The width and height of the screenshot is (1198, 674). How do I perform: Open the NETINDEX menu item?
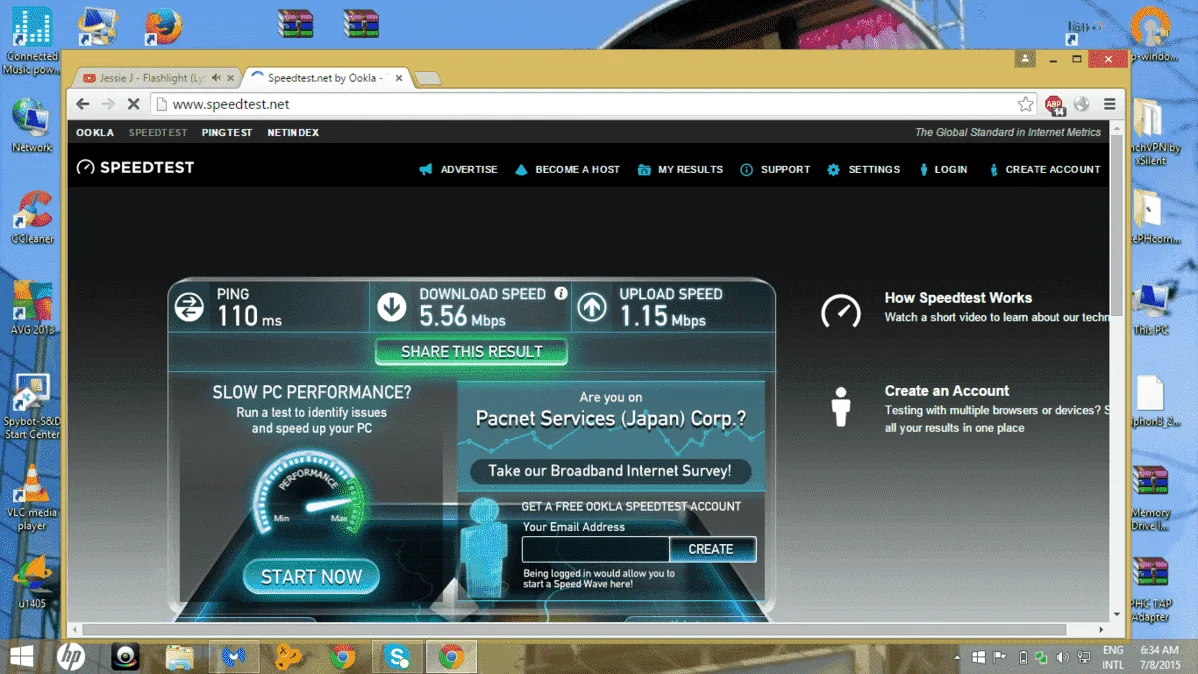[x=293, y=132]
